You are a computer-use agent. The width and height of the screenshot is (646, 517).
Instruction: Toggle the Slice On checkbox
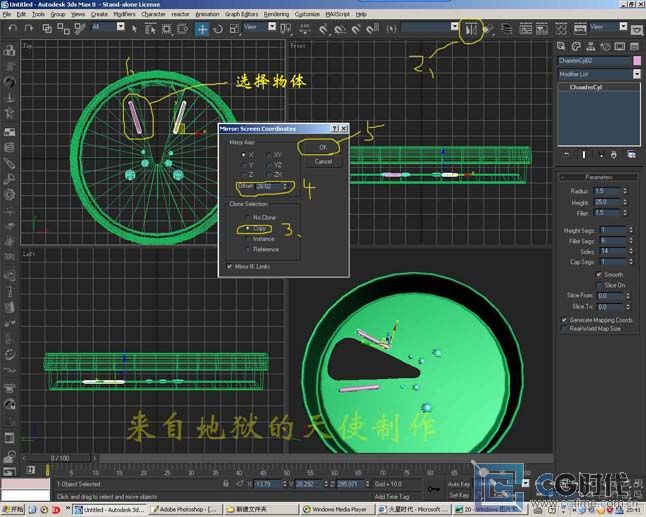point(599,285)
